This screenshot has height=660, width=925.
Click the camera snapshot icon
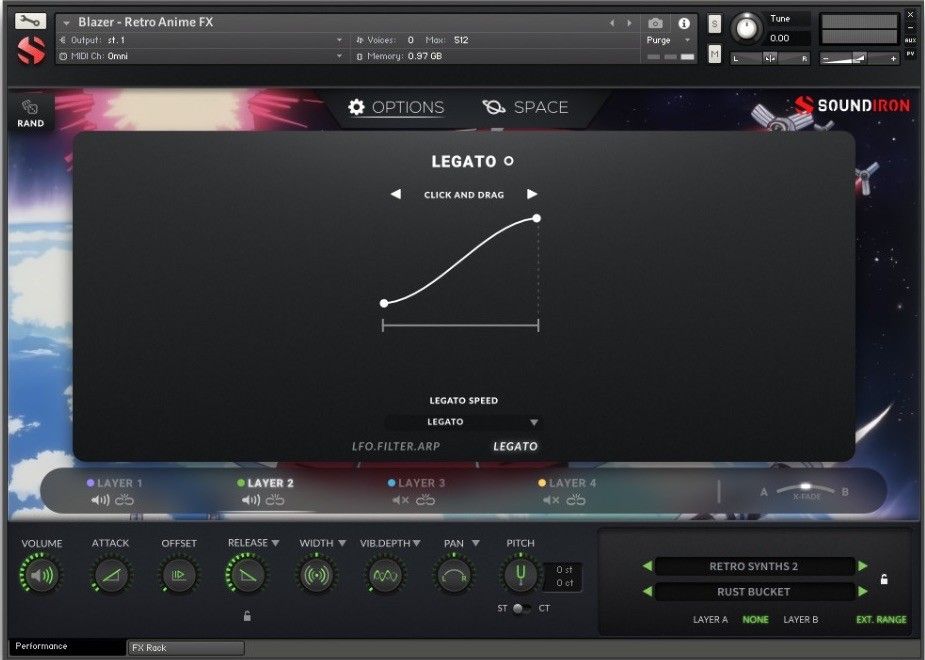tap(655, 23)
